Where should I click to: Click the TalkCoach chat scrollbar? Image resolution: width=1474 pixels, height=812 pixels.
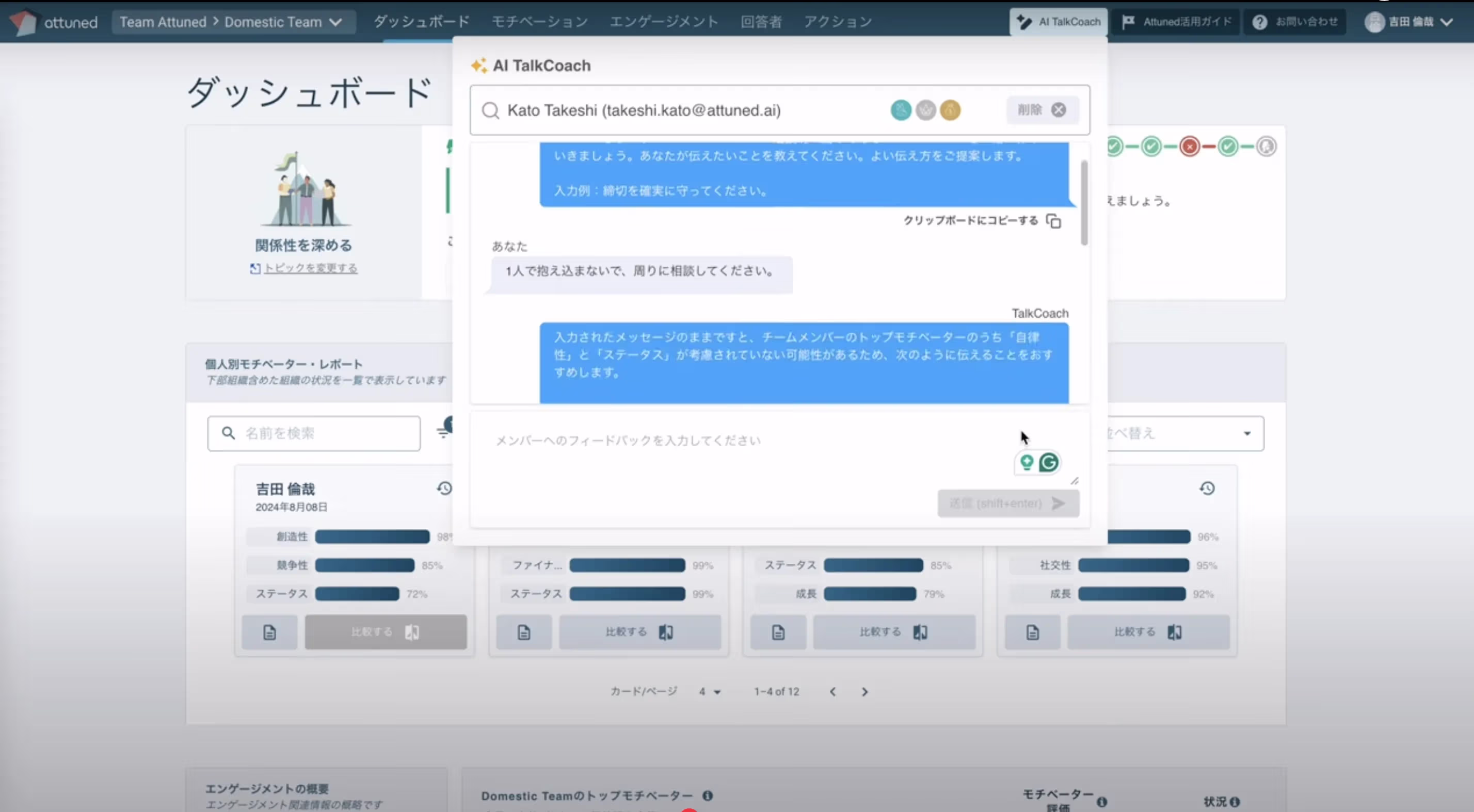tap(1084, 203)
